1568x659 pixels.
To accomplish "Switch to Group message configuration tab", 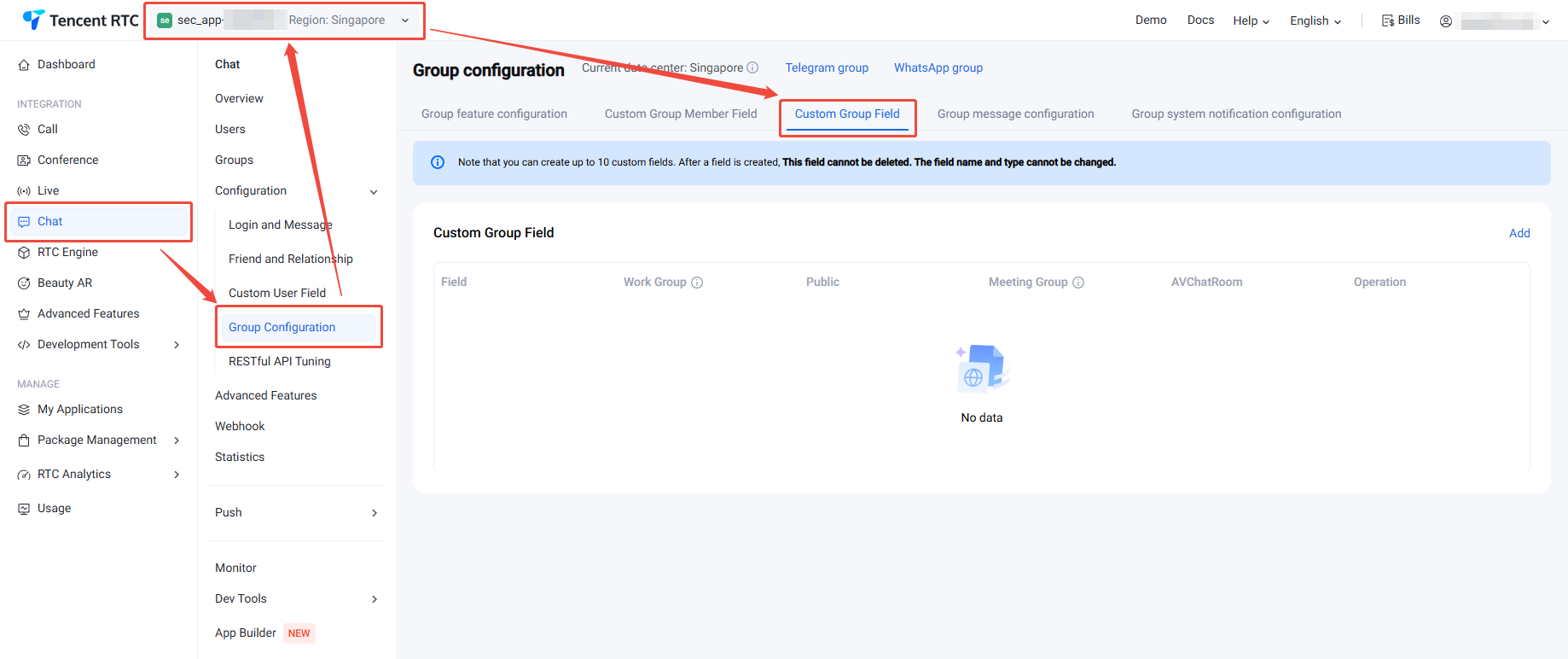I will [x=1015, y=114].
